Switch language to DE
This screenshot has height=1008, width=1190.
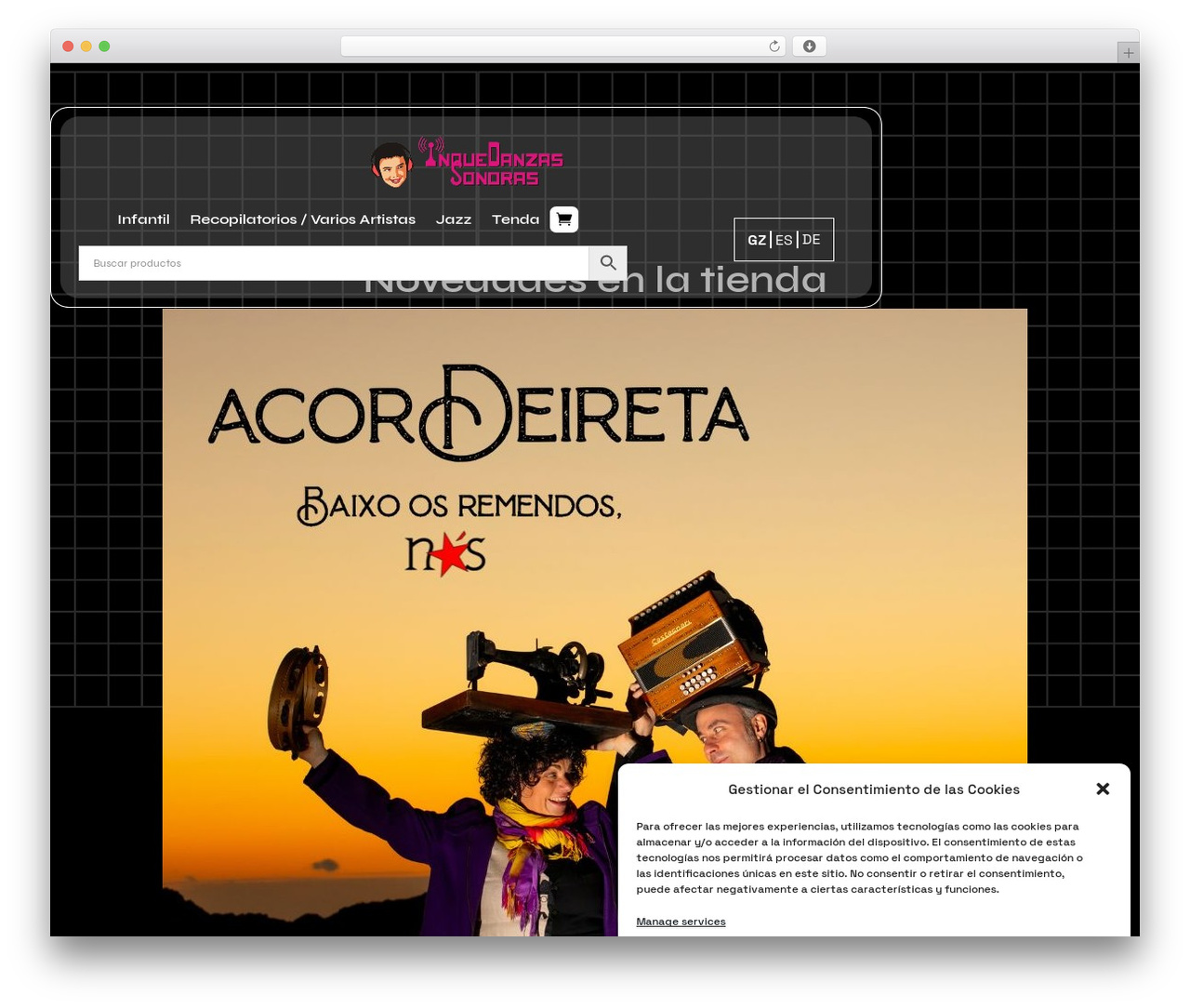(812, 240)
